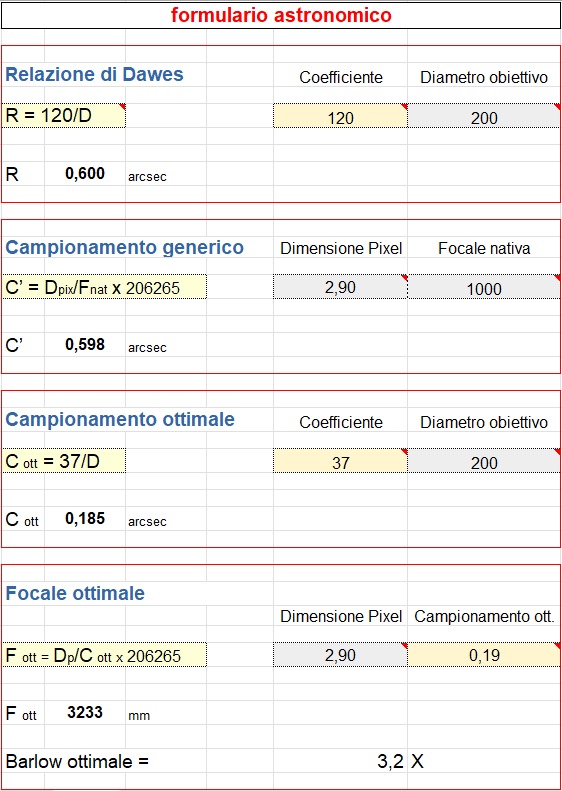Click the Dimensione Pixel cell under Focale ottimale
The width and height of the screenshot is (562, 791).
(341, 655)
